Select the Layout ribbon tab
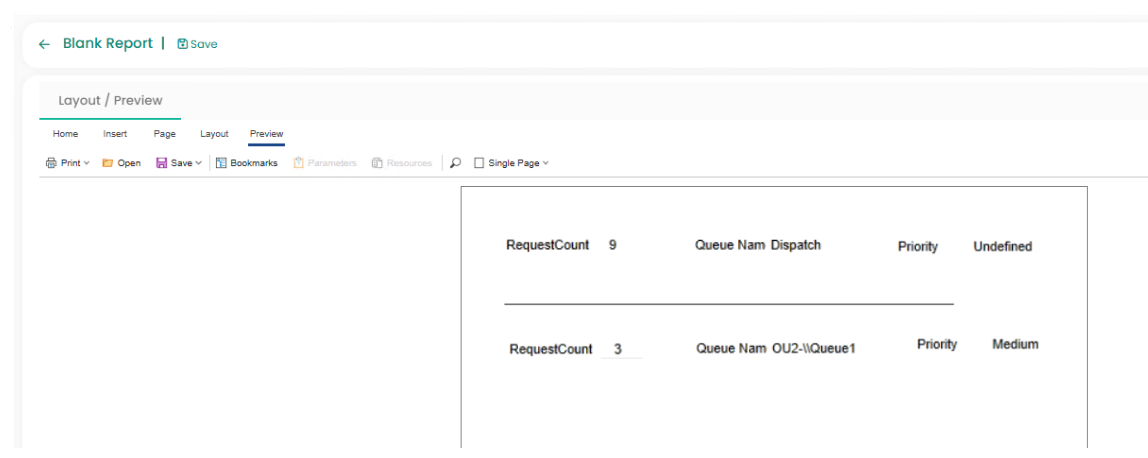This screenshot has height=458, width=1148. [x=214, y=134]
